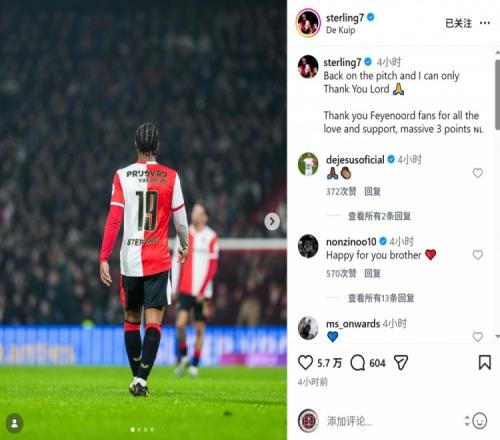The height and width of the screenshot is (440, 500).
Task: Open the three-dot more options menu
Action: [x=485, y=23]
